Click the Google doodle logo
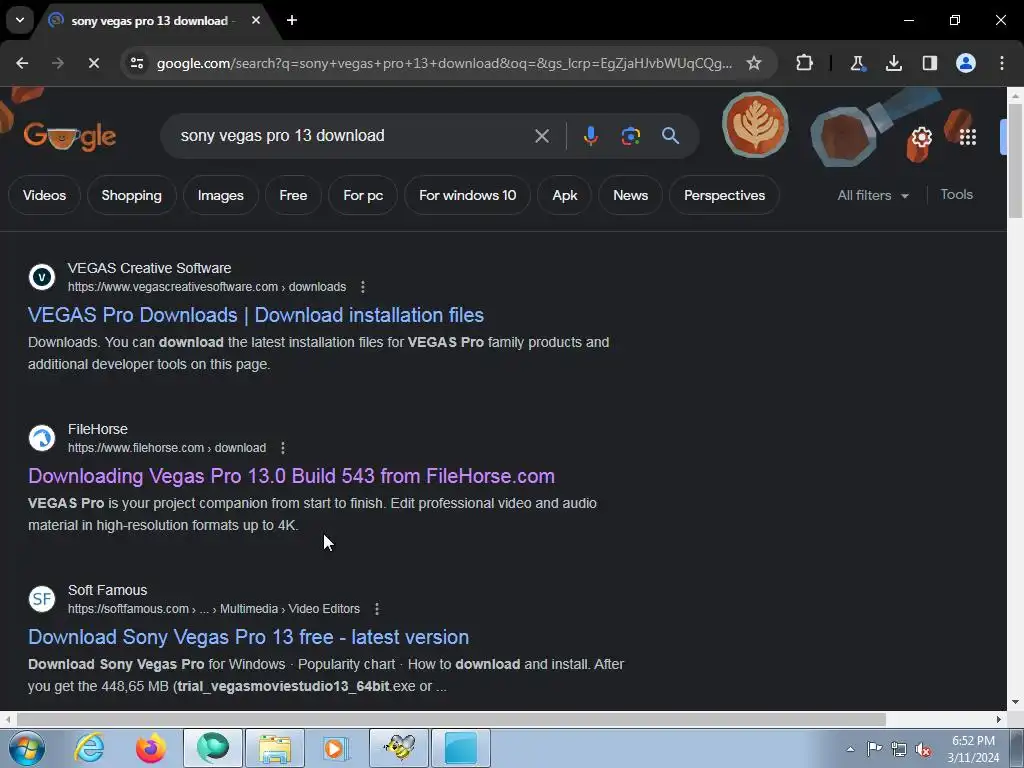Screen dimensions: 1024x768 (70, 136)
